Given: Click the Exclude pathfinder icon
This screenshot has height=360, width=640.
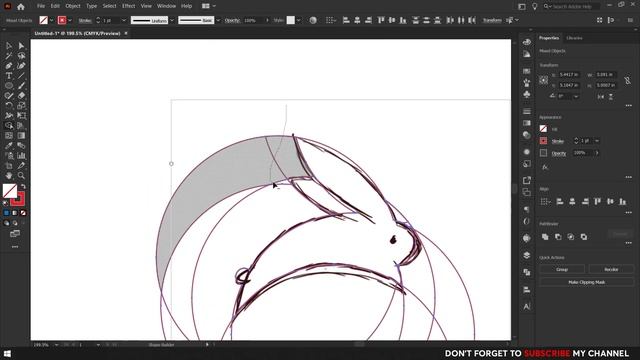Looking at the screenshot, I should pyautogui.click(x=584, y=237).
